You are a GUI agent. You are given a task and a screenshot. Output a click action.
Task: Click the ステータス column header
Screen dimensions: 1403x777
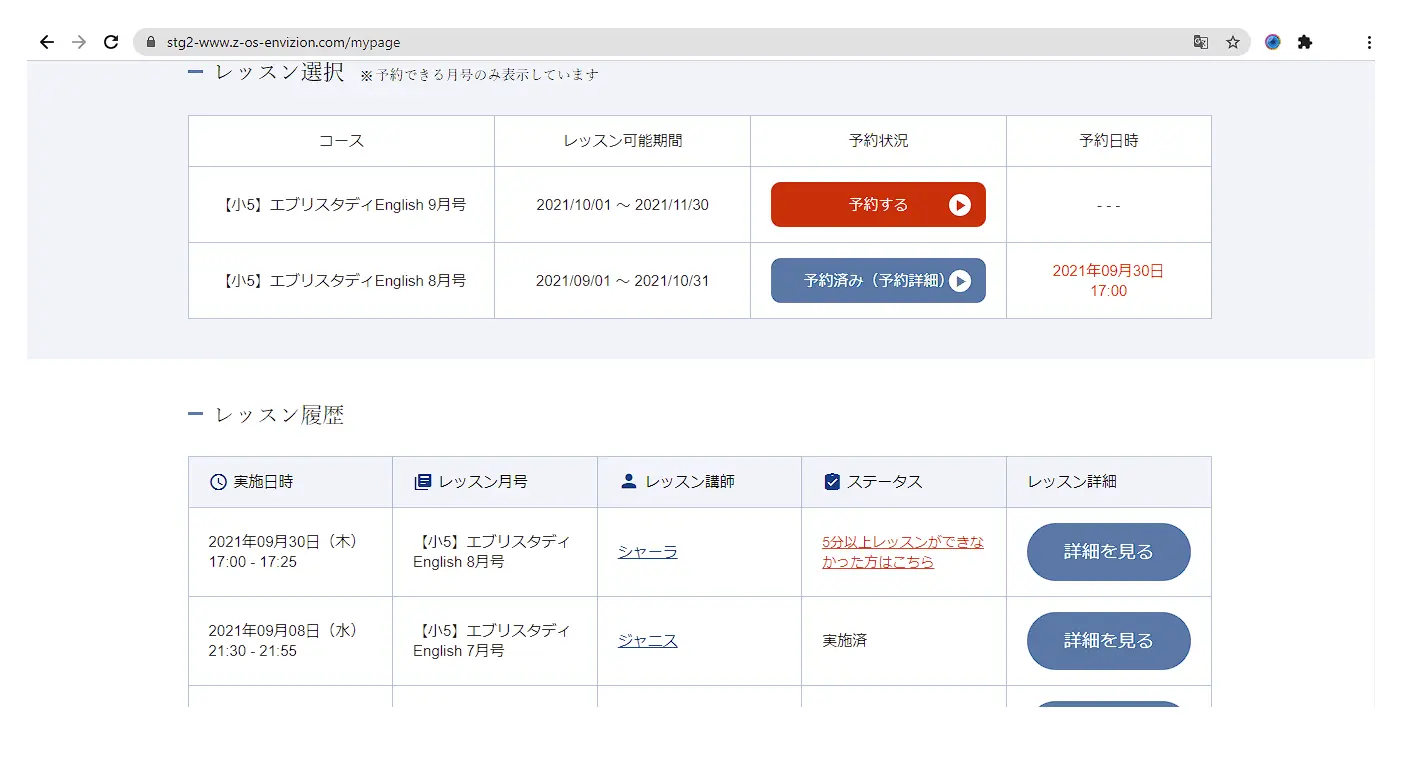pos(884,482)
